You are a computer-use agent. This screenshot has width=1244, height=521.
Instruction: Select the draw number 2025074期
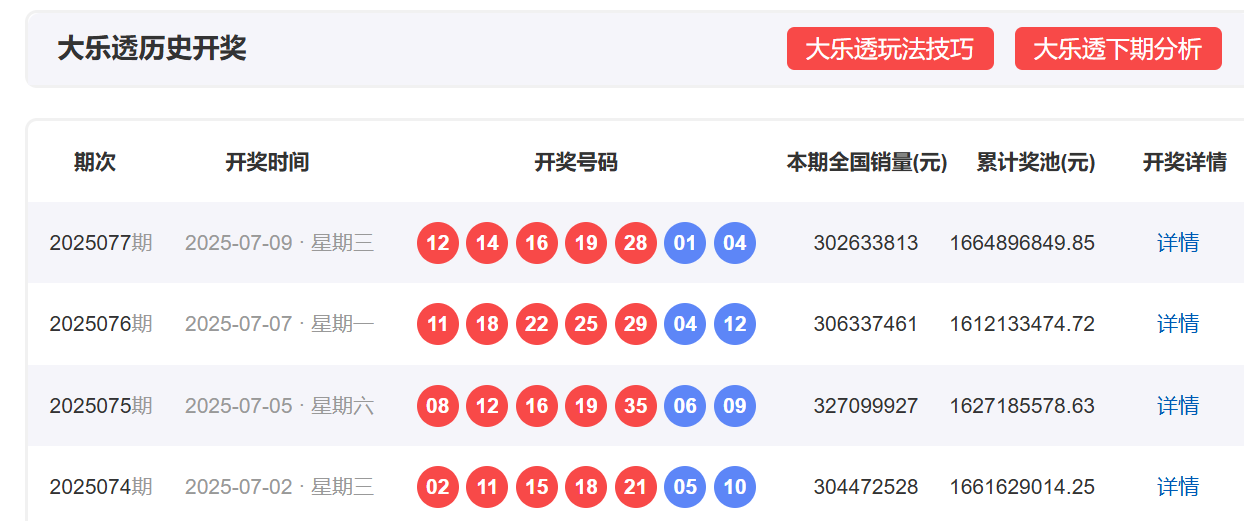click(x=101, y=487)
